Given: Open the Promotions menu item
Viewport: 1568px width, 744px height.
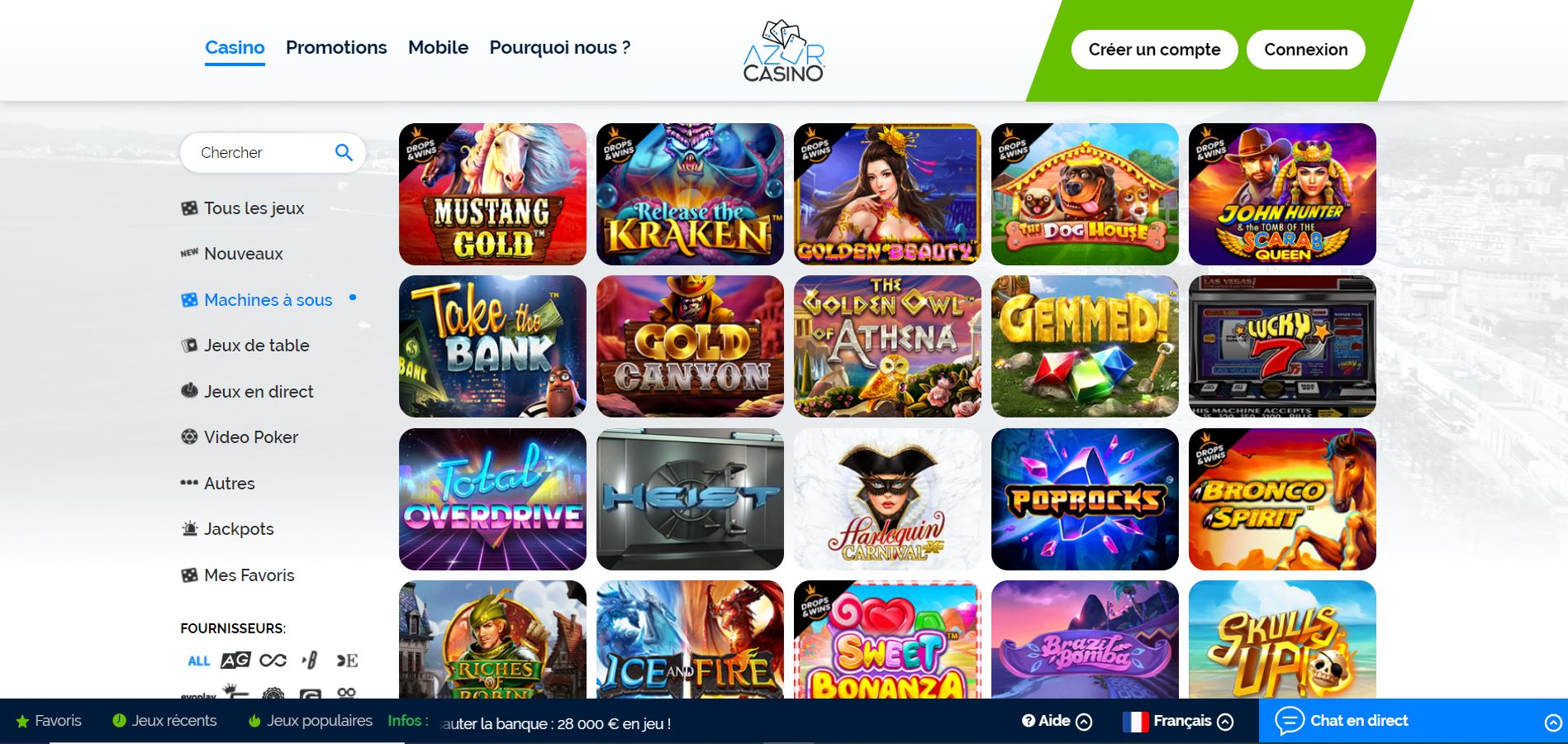Looking at the screenshot, I should pyautogui.click(x=336, y=48).
